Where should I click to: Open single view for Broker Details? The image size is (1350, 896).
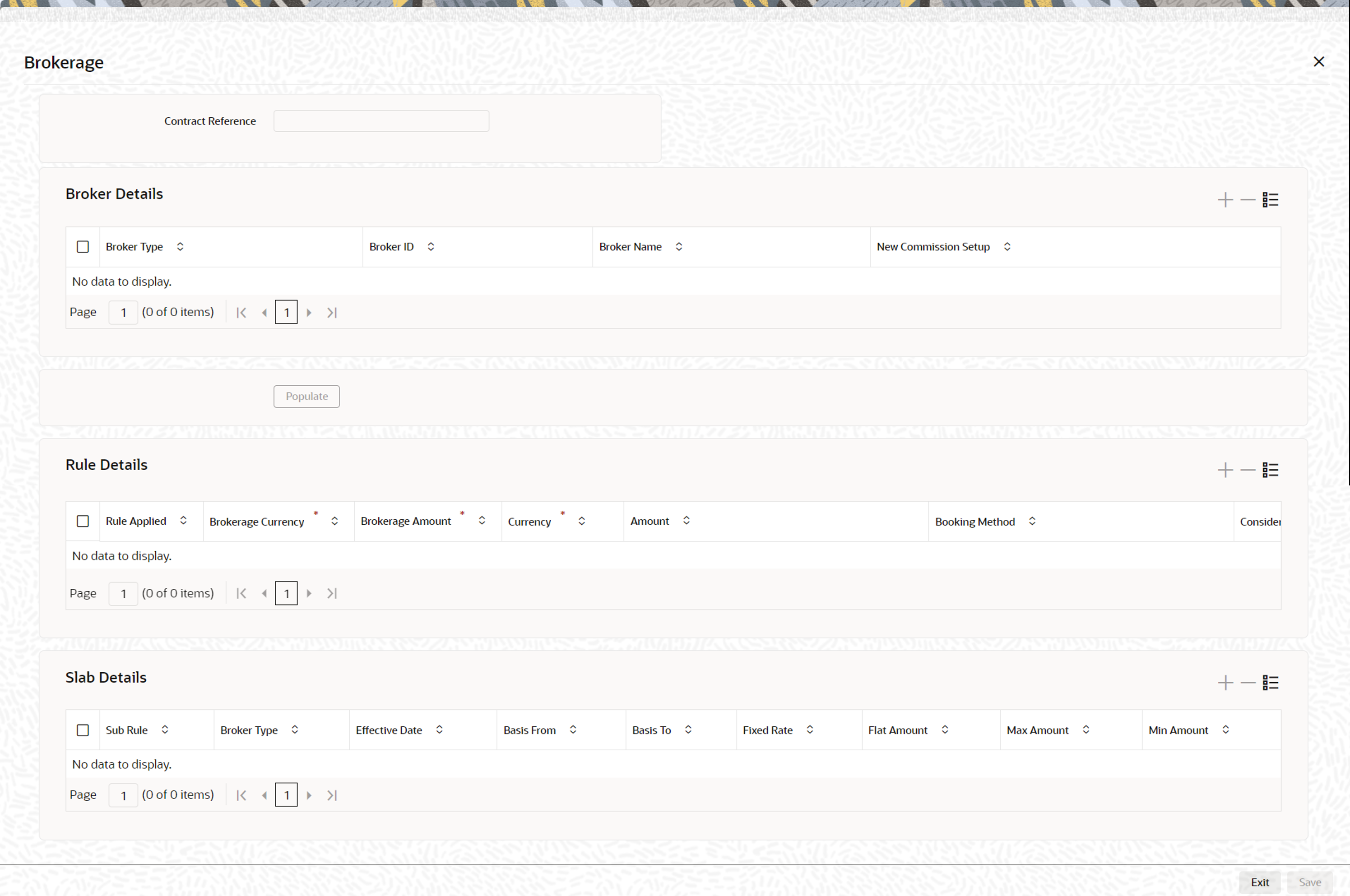pyautogui.click(x=1271, y=200)
